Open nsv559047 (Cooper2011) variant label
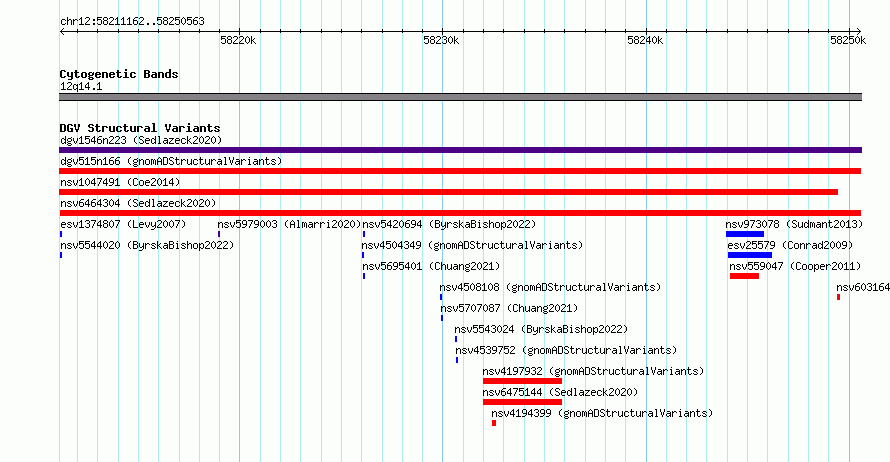The width and height of the screenshot is (890, 462). (795, 266)
